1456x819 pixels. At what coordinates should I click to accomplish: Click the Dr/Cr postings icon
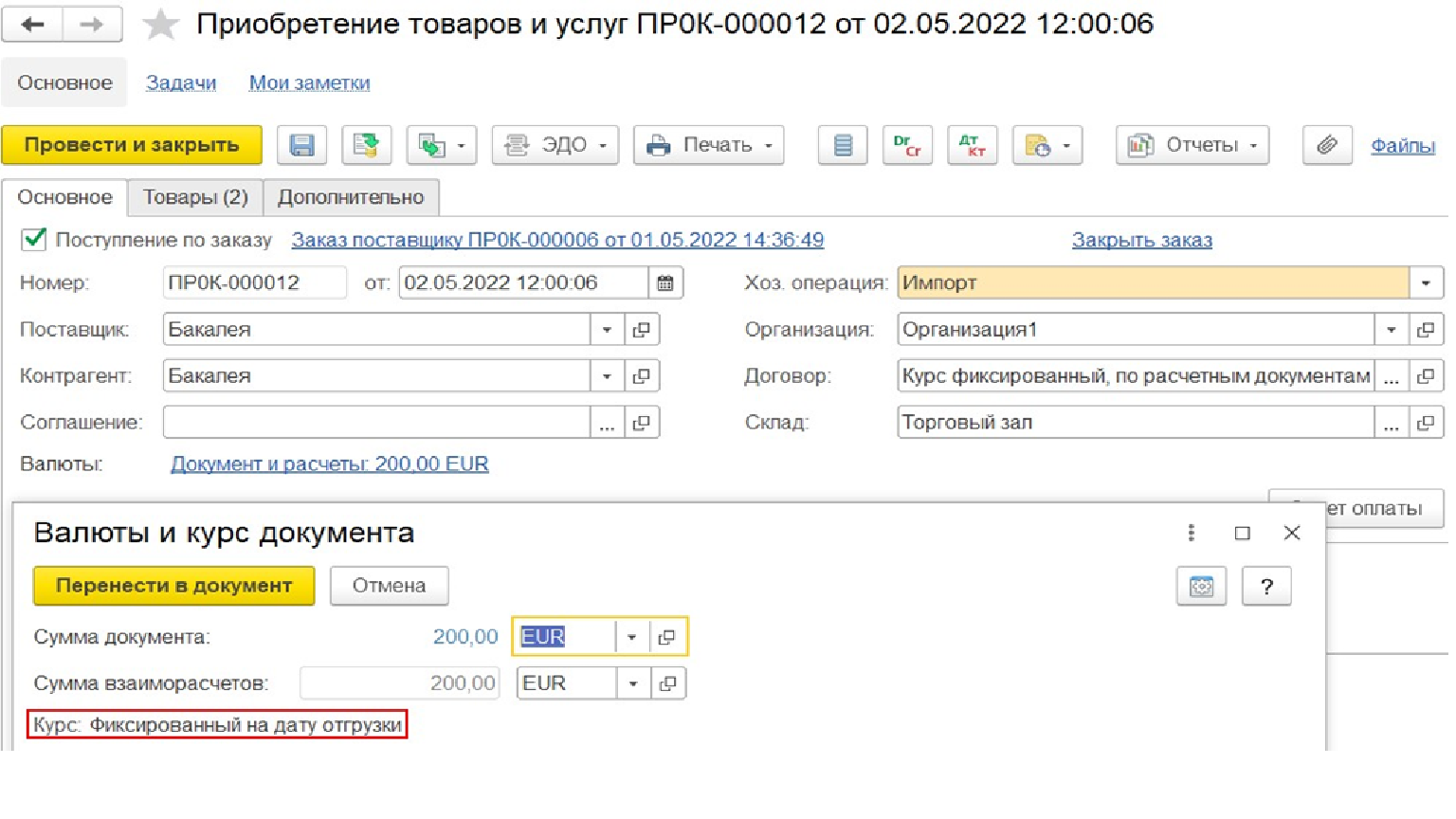pos(907,145)
